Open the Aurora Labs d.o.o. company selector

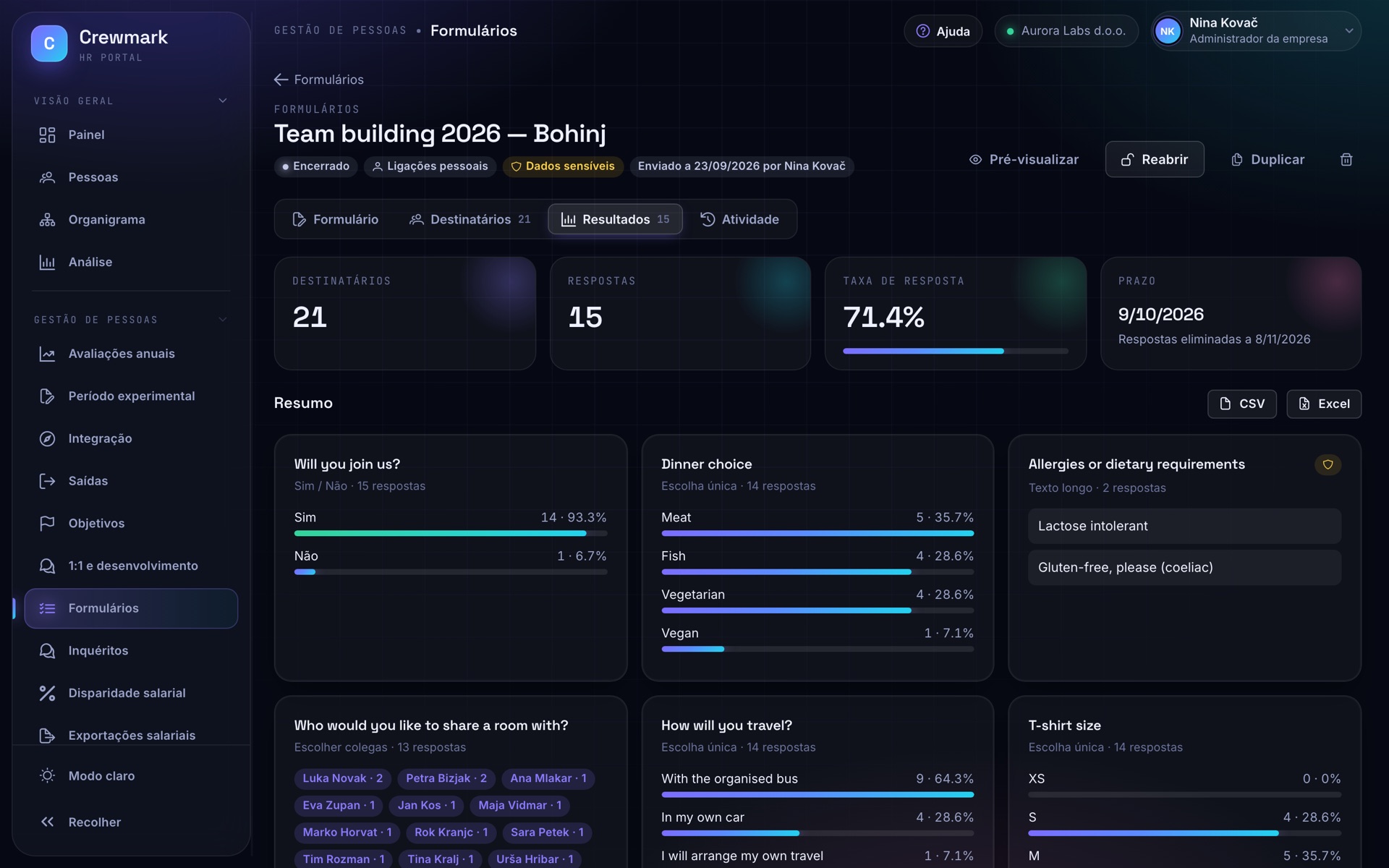(1066, 31)
